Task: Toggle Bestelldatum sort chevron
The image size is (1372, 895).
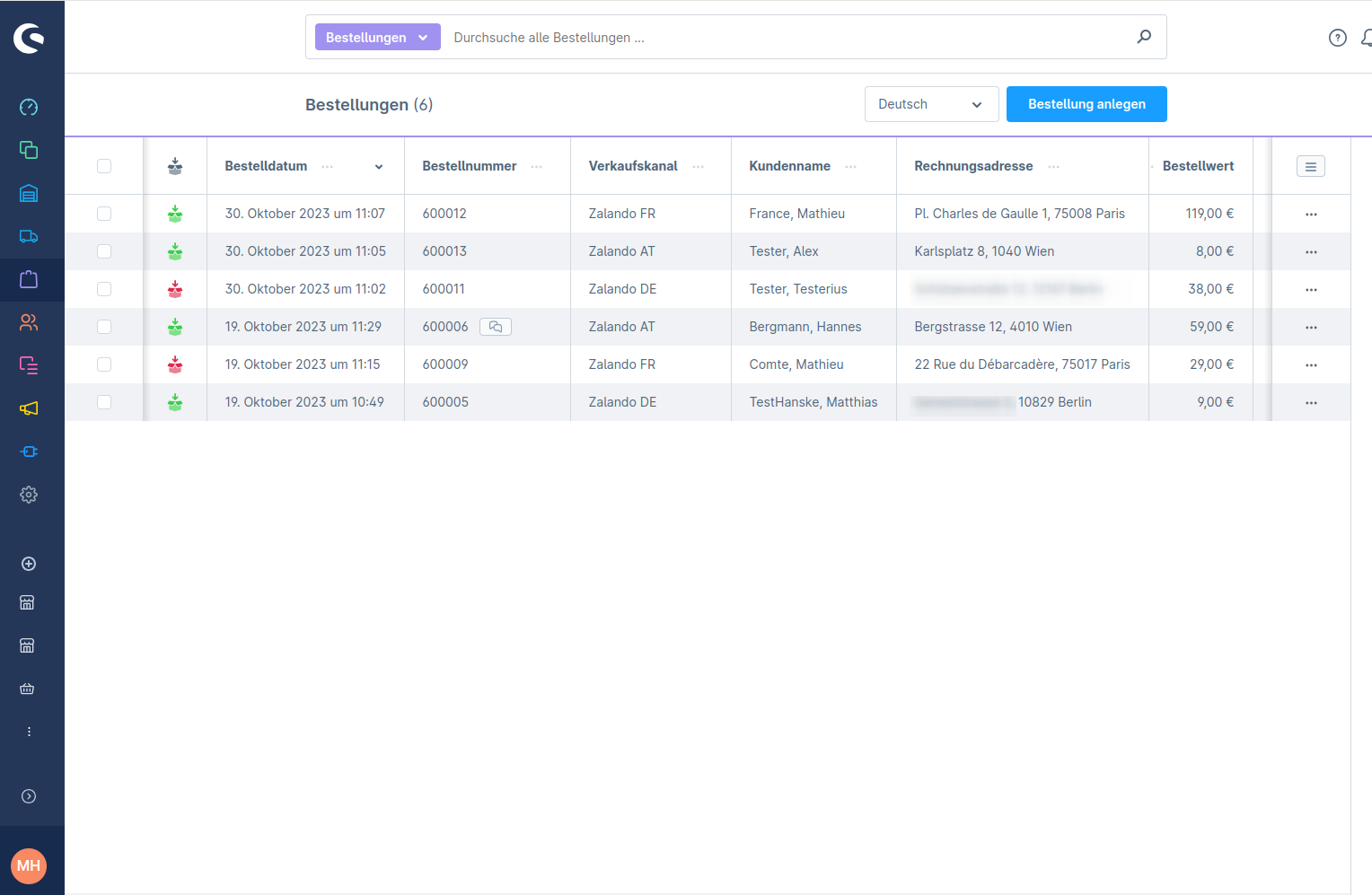Action: [379, 167]
